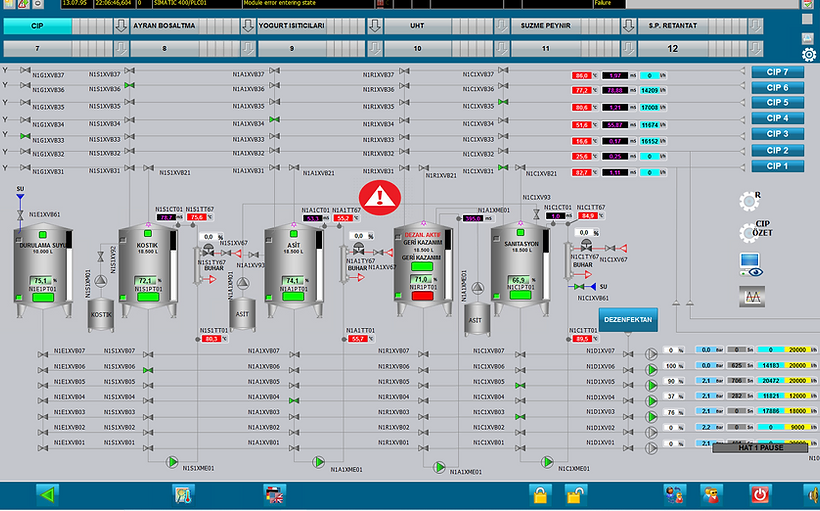
Task: Select control valve N1A1TY67
Action: (x=359, y=248)
